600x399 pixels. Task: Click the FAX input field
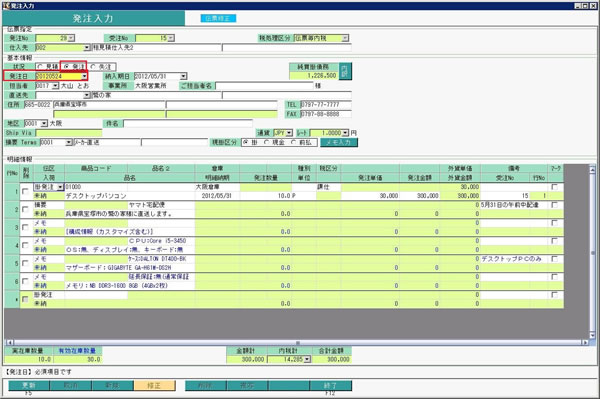[x=325, y=114]
